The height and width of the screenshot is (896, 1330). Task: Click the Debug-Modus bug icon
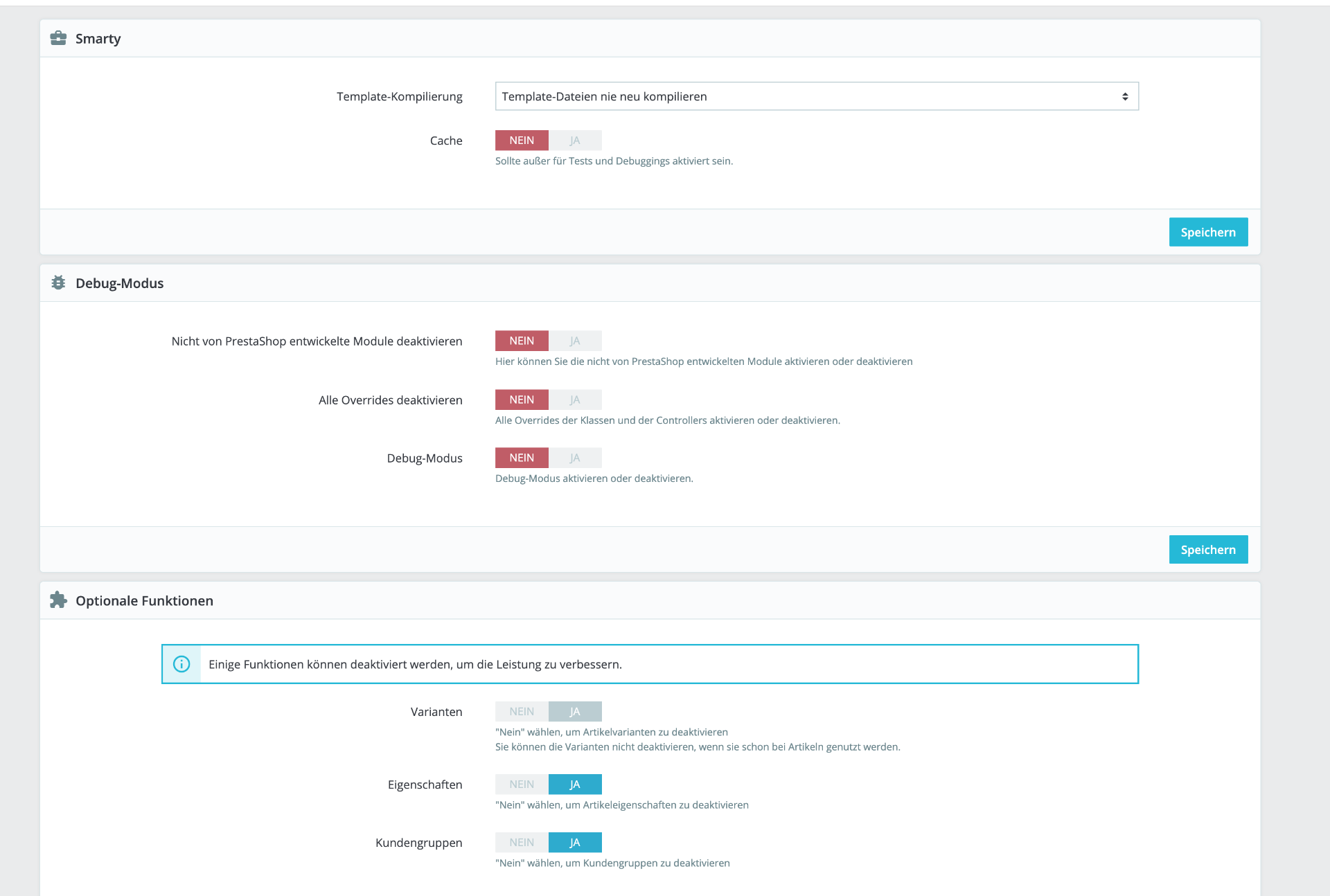coord(58,283)
